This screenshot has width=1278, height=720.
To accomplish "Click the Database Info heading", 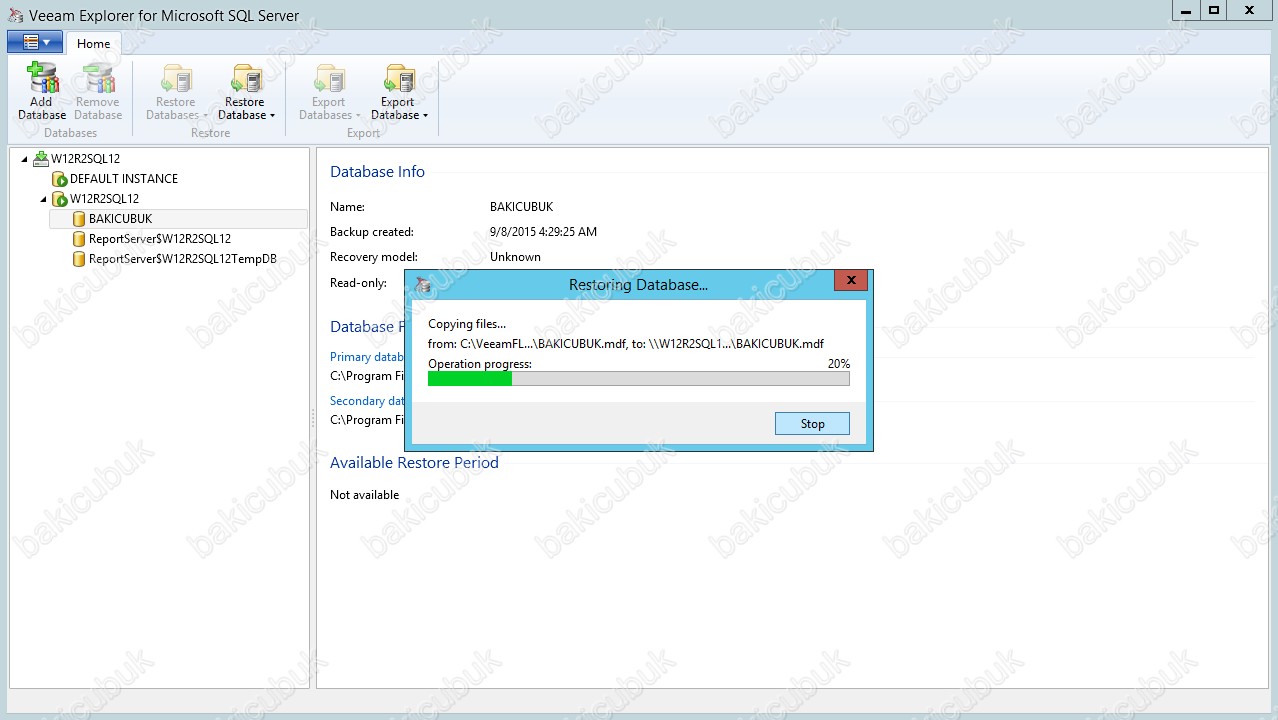I will [x=377, y=172].
